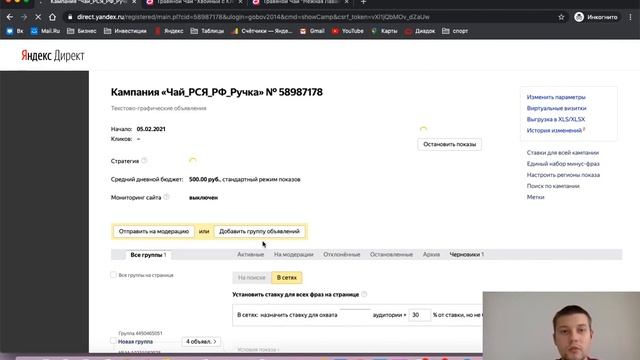The width and height of the screenshot is (640, 360).
Task: Open the YouTube bookmark
Action: point(348,31)
